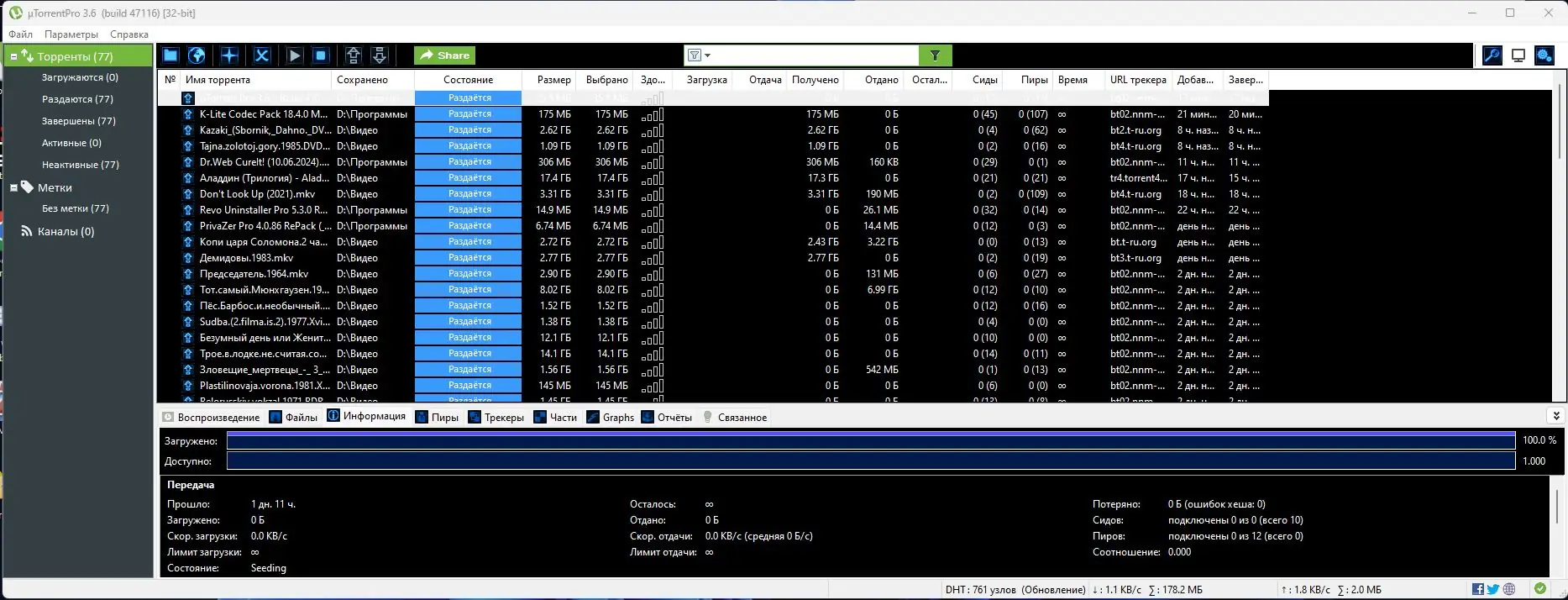Viewport: 1568px width, 600px height.
Task: Select Председатель.1964.mkv torrent row
Action: click(712, 274)
